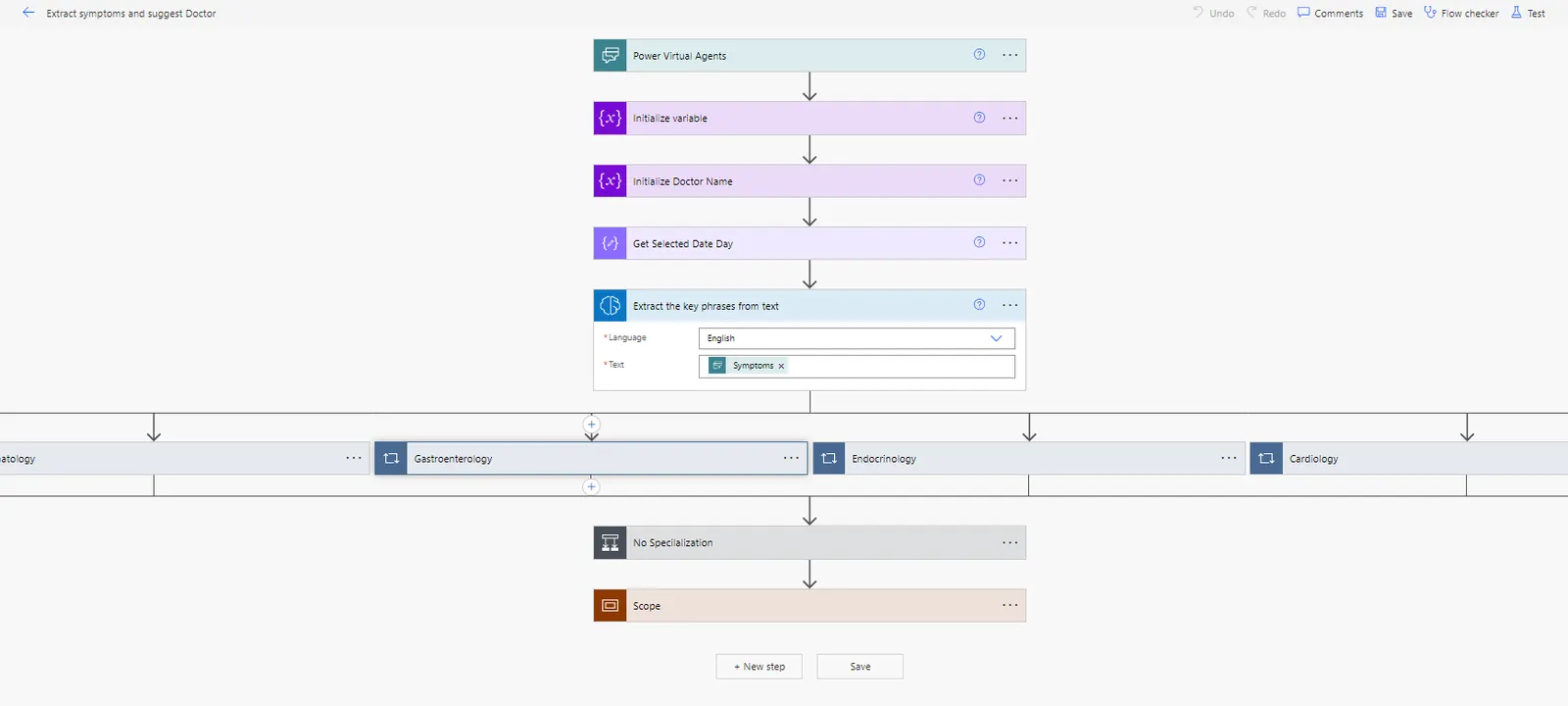
Task: Open Comments from the top toolbar
Action: pyautogui.click(x=1330, y=14)
